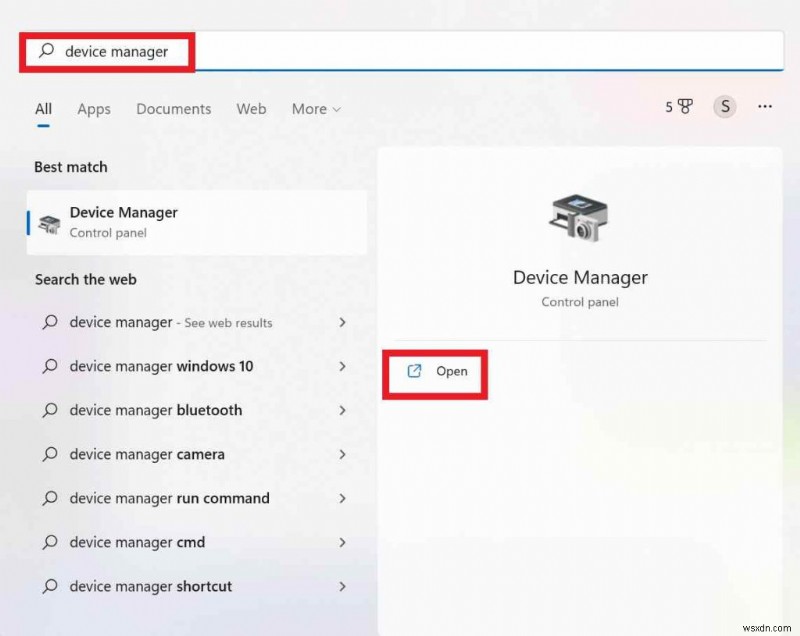Click the S account avatar
The image size is (800, 636).
pyautogui.click(x=724, y=106)
